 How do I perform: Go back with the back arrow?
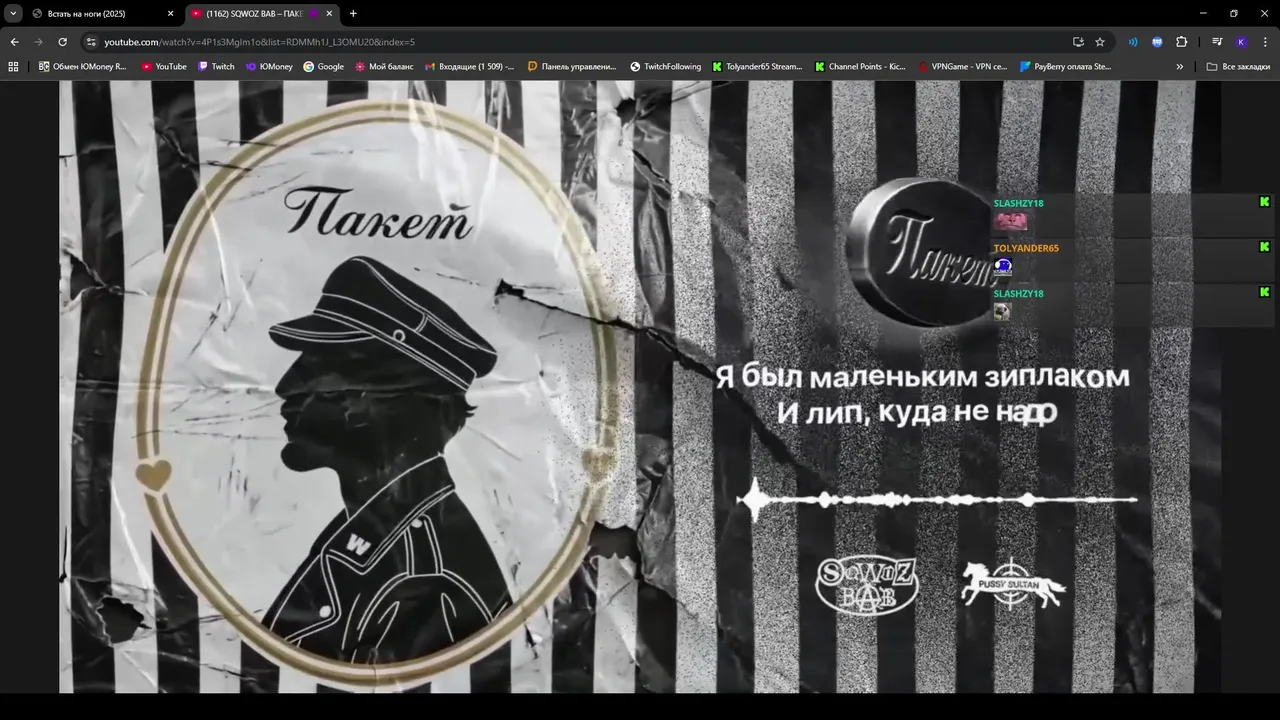(14, 42)
